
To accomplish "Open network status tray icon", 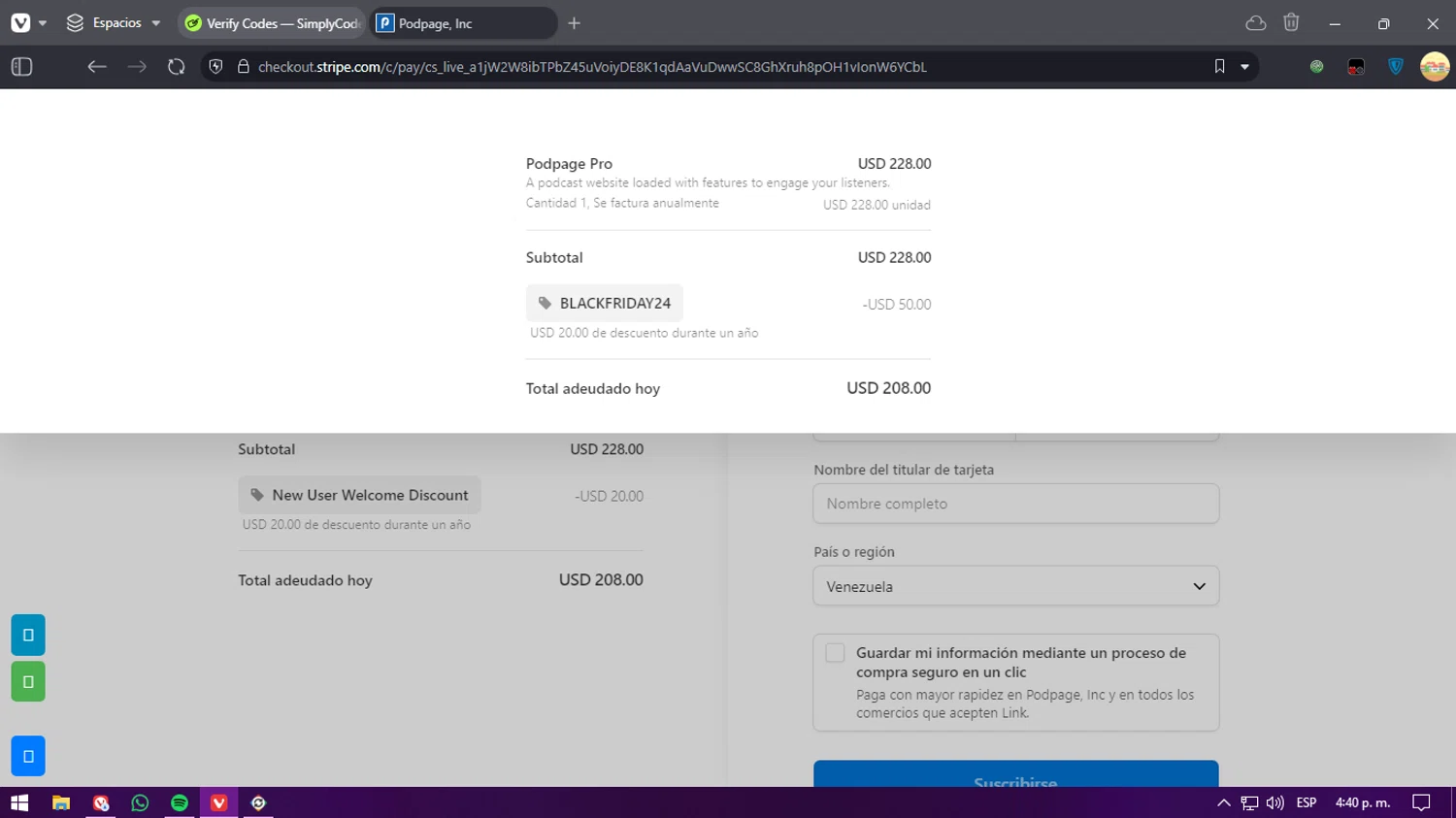I will click(1249, 802).
